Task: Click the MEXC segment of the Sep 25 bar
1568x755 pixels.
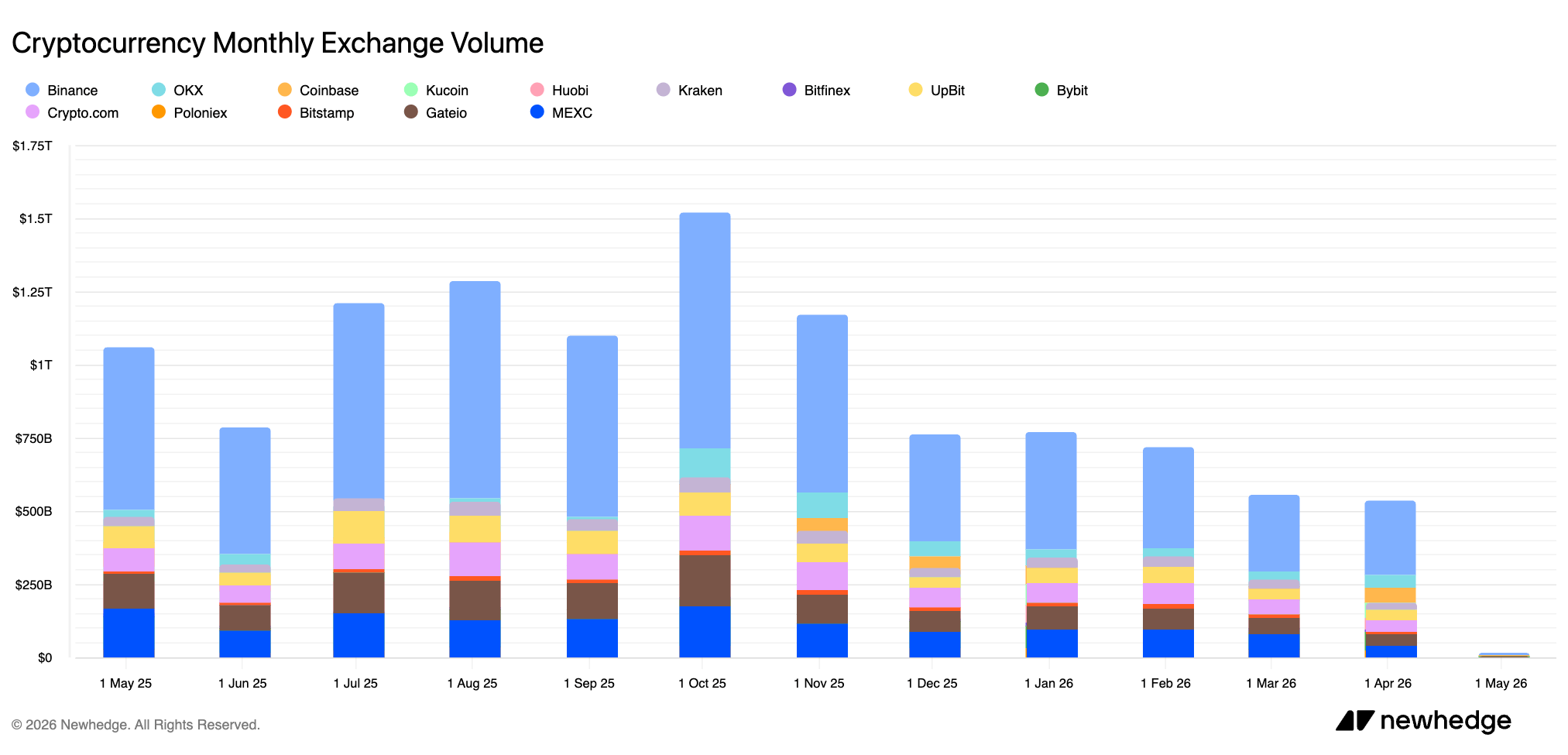Action: click(592, 639)
